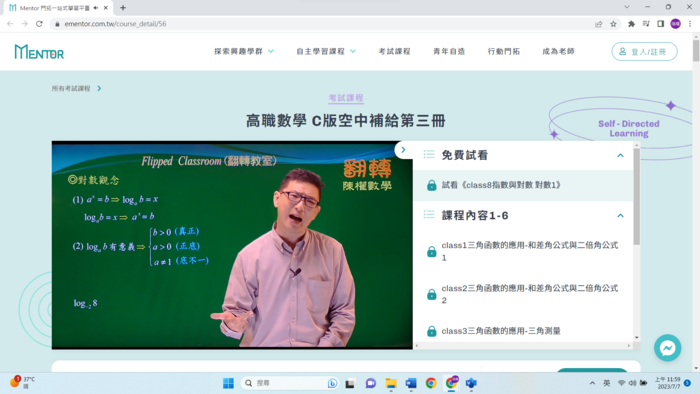Viewport: 700px width, 394px height.
Task: Click the browser back arrow
Action: (10, 24)
